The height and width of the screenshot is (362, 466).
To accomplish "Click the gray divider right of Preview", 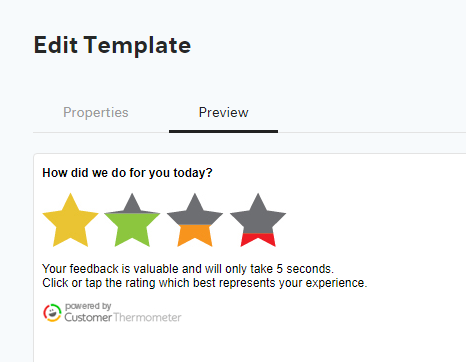I will point(372,132).
